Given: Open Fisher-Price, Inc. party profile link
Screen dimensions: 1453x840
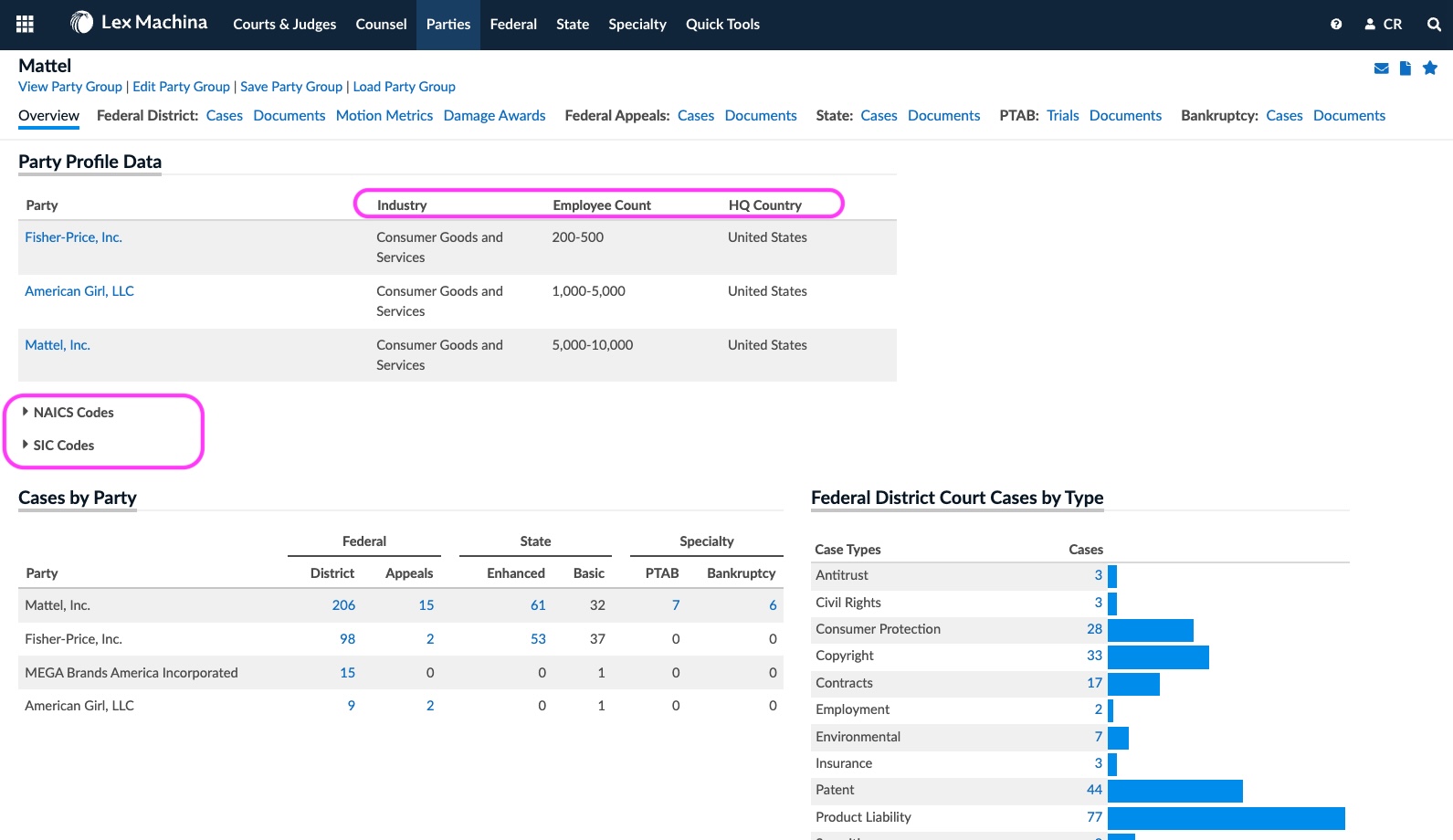Looking at the screenshot, I should click(73, 237).
